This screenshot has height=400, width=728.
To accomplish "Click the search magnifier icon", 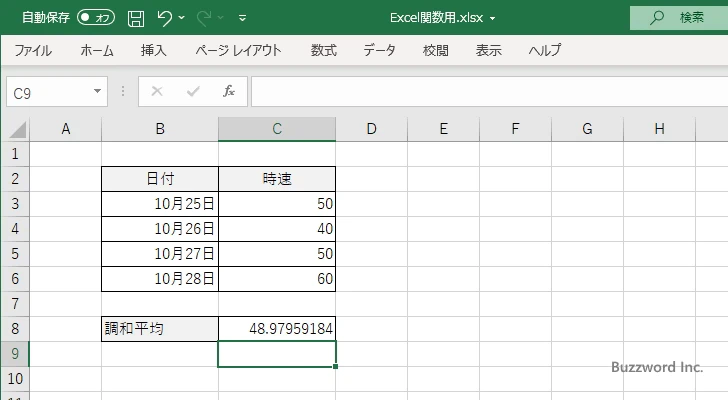I will tap(656, 18).
